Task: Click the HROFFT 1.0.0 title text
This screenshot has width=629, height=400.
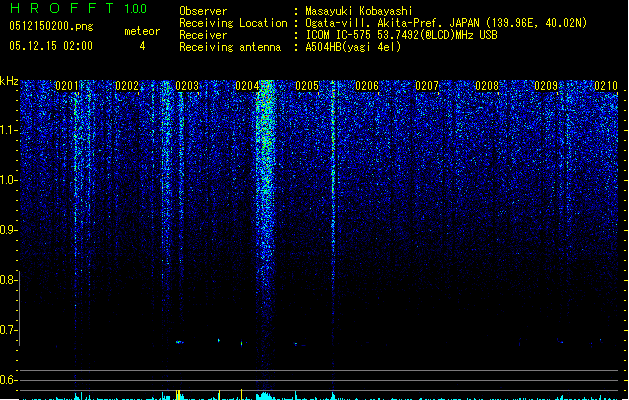Action: (78, 8)
